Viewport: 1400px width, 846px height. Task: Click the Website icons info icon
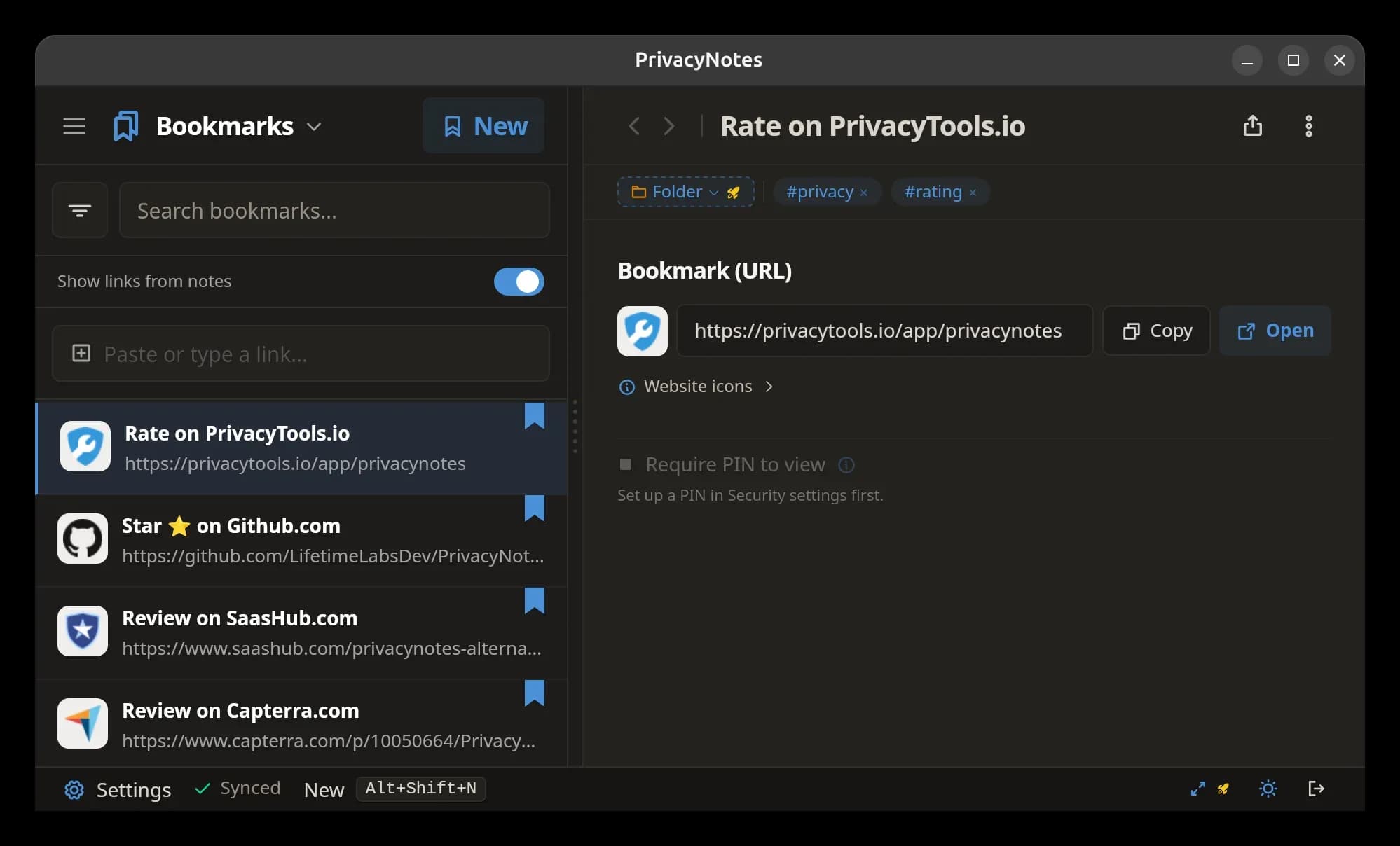tap(627, 387)
